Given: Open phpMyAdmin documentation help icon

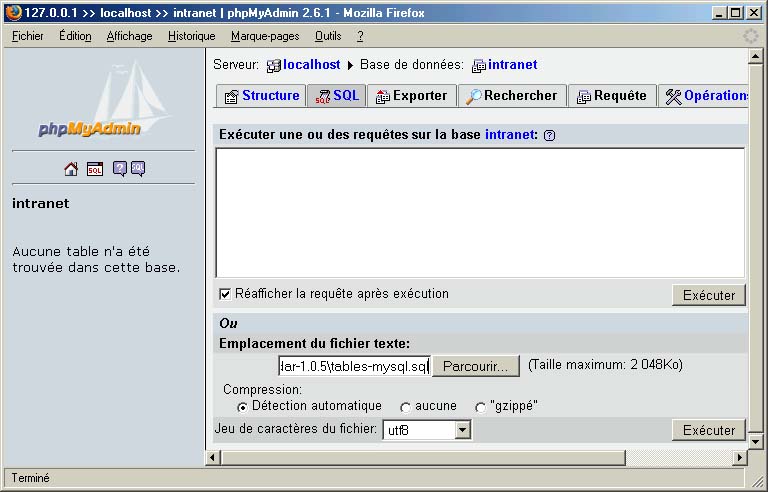Looking at the screenshot, I should pos(120,169).
